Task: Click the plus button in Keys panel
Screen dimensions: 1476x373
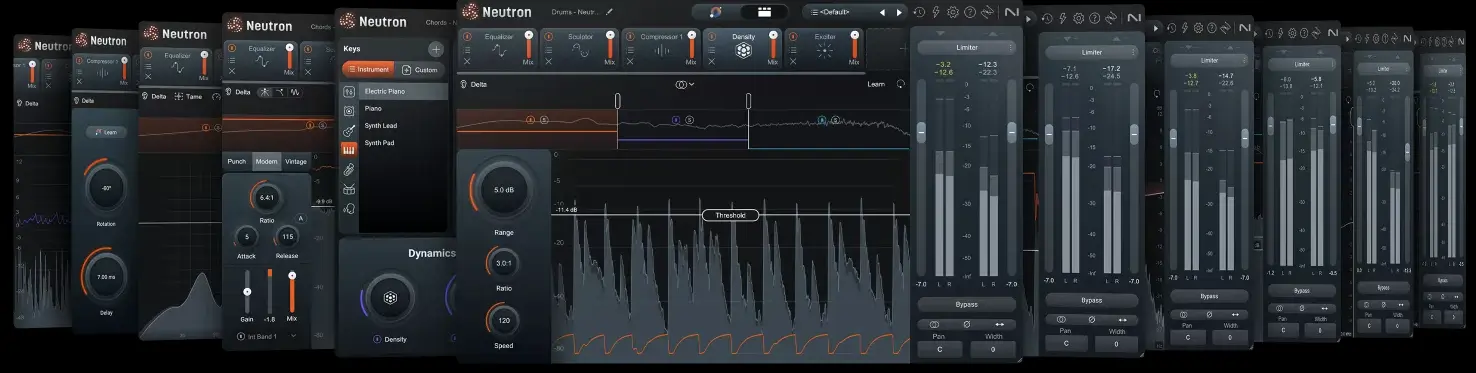Action: (x=435, y=49)
